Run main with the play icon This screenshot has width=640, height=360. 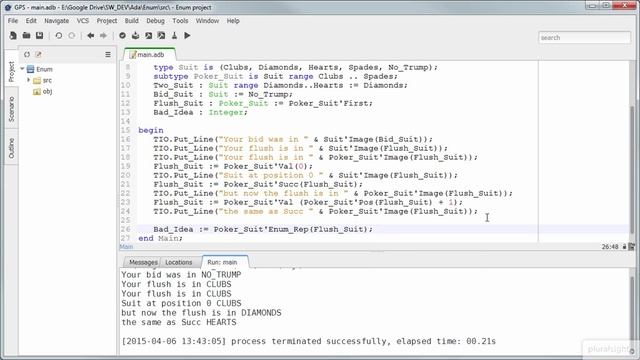click(x=187, y=36)
